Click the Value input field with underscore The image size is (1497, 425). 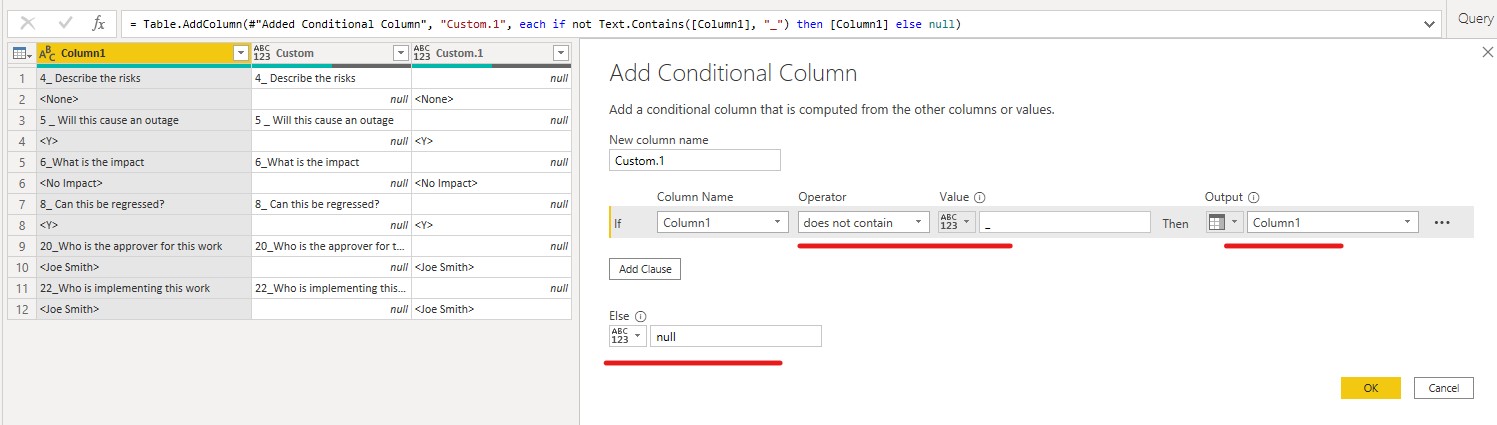coord(1065,223)
